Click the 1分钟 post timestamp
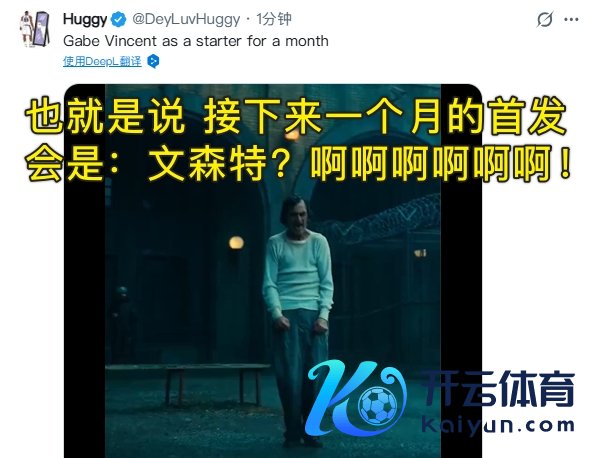The image size is (590, 458). pyautogui.click(x=274, y=19)
